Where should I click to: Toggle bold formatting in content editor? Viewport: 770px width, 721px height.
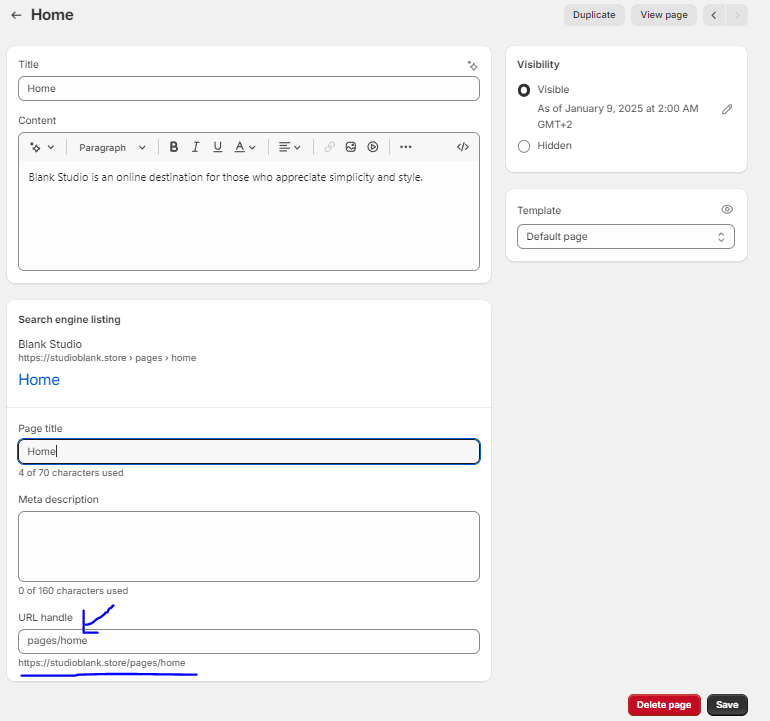pyautogui.click(x=174, y=147)
